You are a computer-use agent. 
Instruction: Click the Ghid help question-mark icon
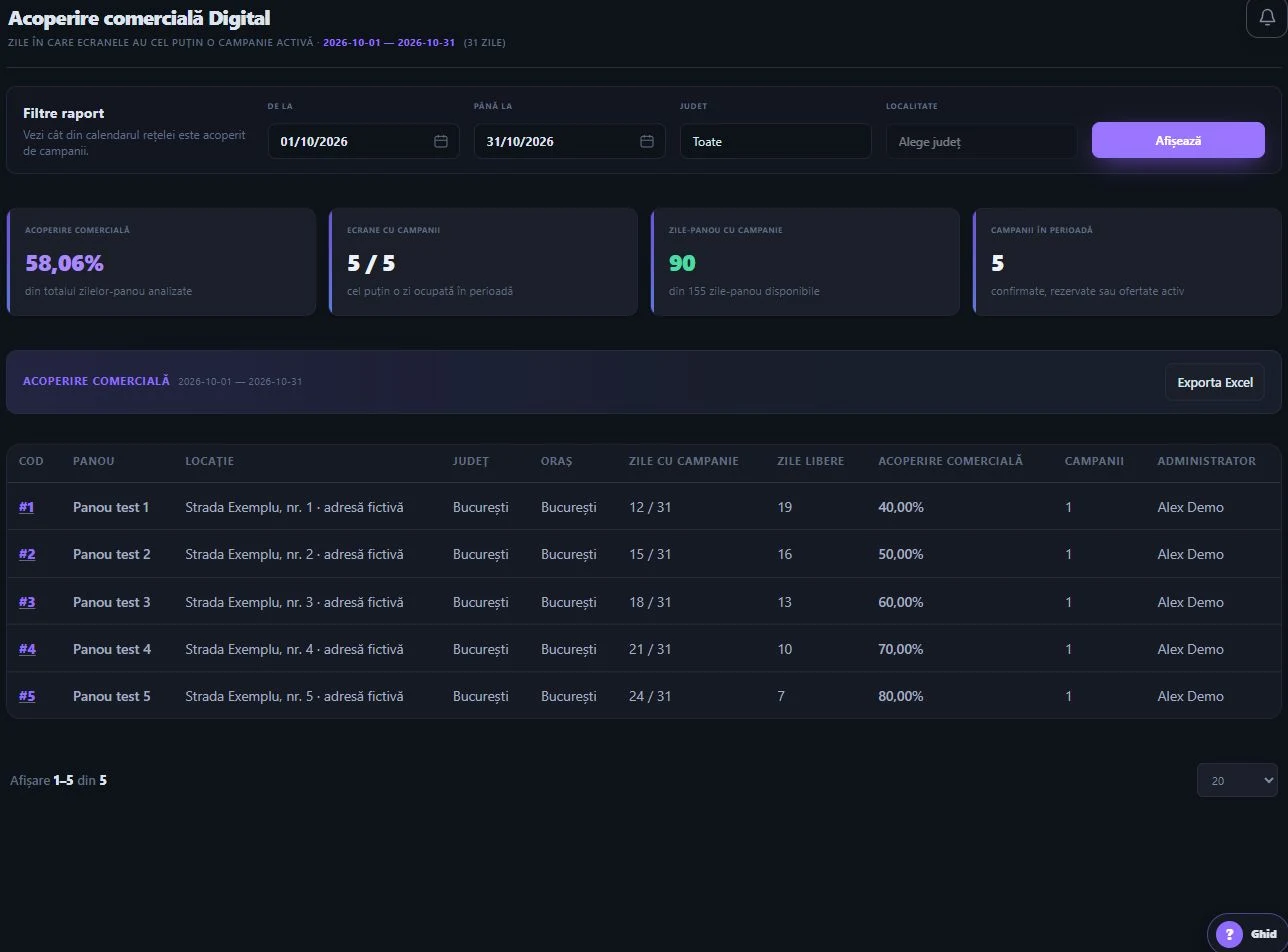1229,934
